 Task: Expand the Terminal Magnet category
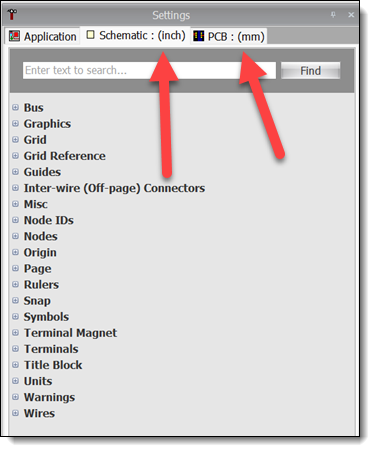pyautogui.click(x=15, y=332)
